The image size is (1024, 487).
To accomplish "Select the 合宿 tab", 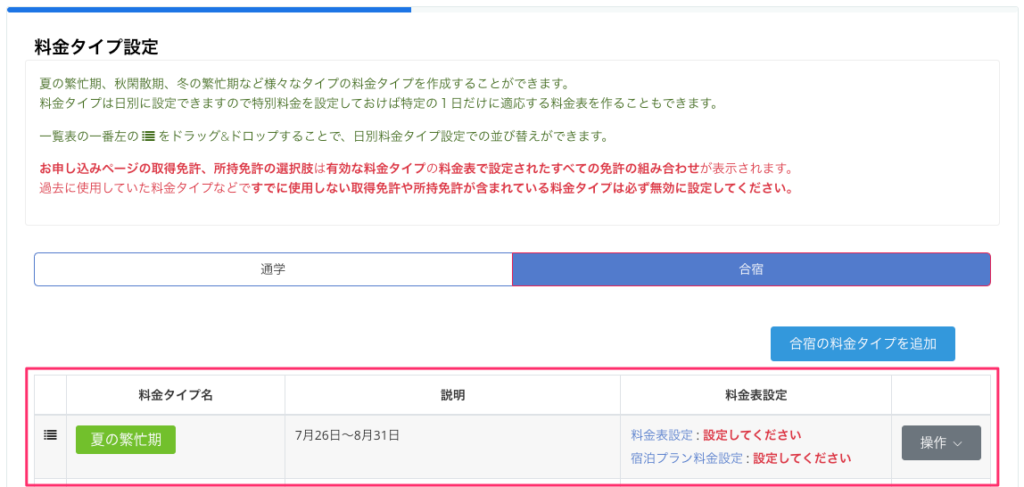I will pyautogui.click(x=750, y=269).
